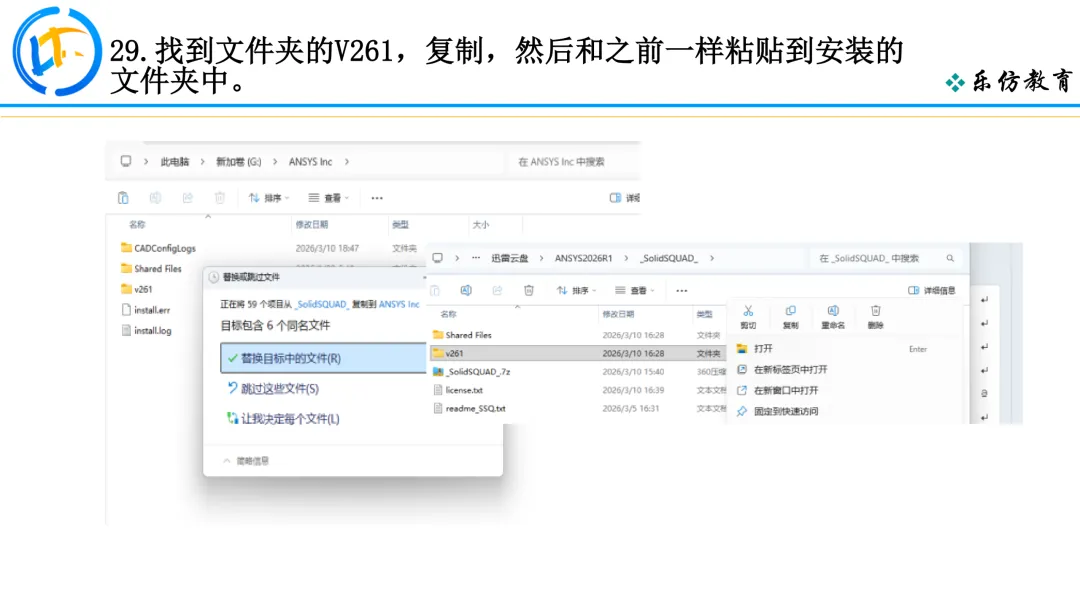
Task: Click the monitor icon in _SolidSQUAD_ address bar
Action: click(x=437, y=258)
